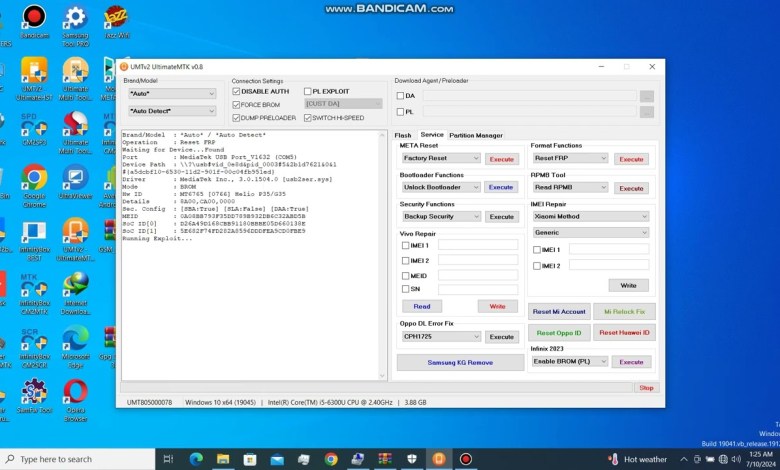This screenshot has height=470, width=780.
Task: Open the Generic IMEI Repair dropdown
Action: click(x=590, y=232)
